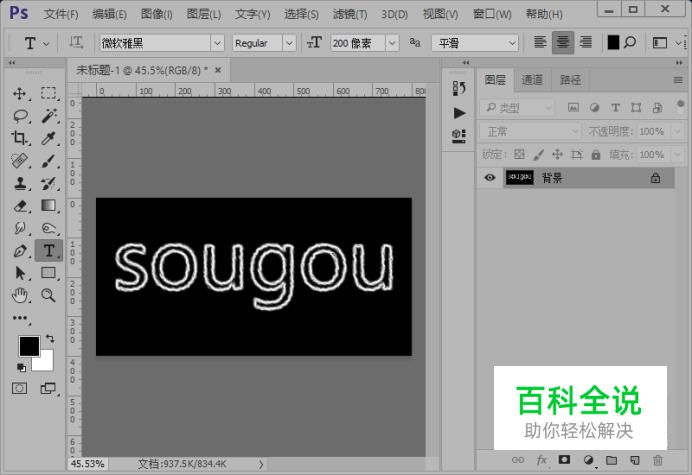
Task: Open the layer filter type dropdown
Action: tap(517, 107)
